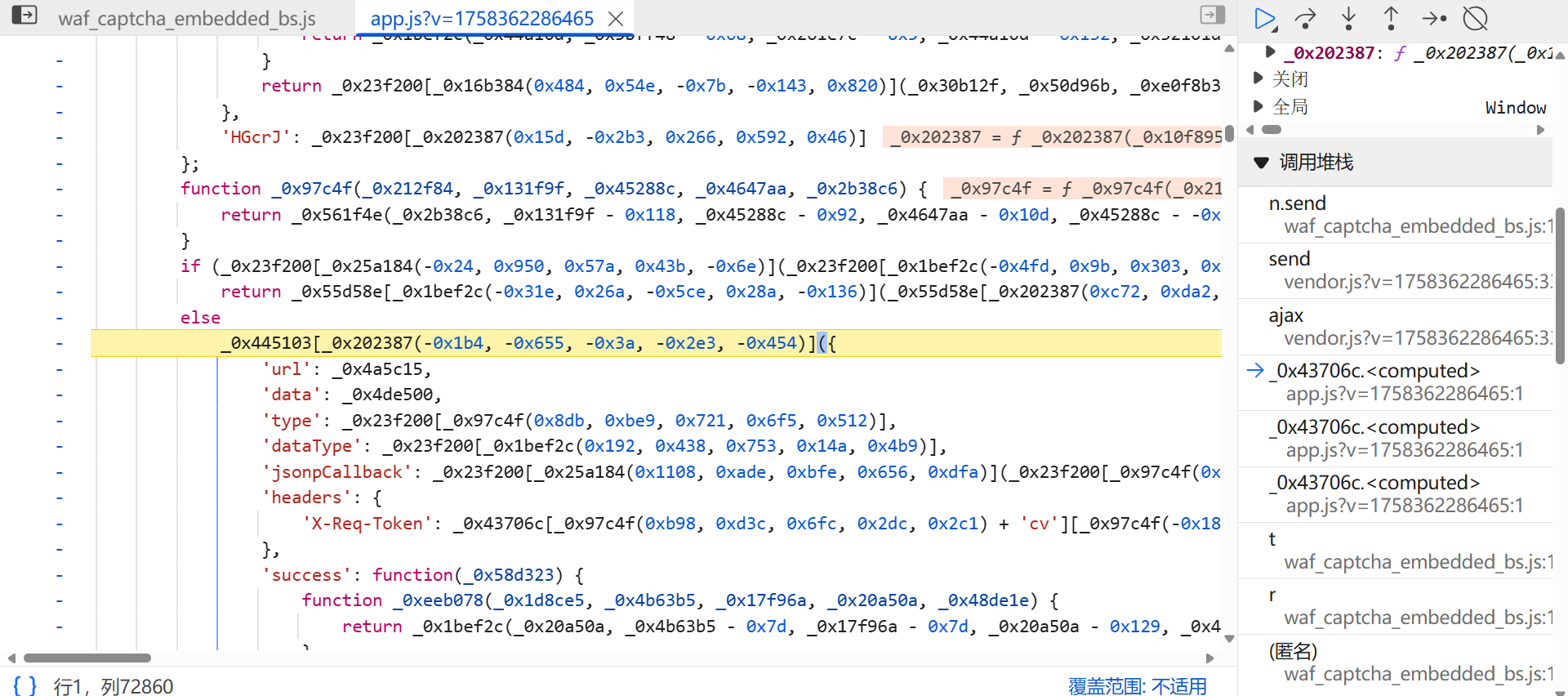Viewport: 1568px width, 696px height.
Task: Select ajax call stack frame
Action: [x=1396, y=326]
